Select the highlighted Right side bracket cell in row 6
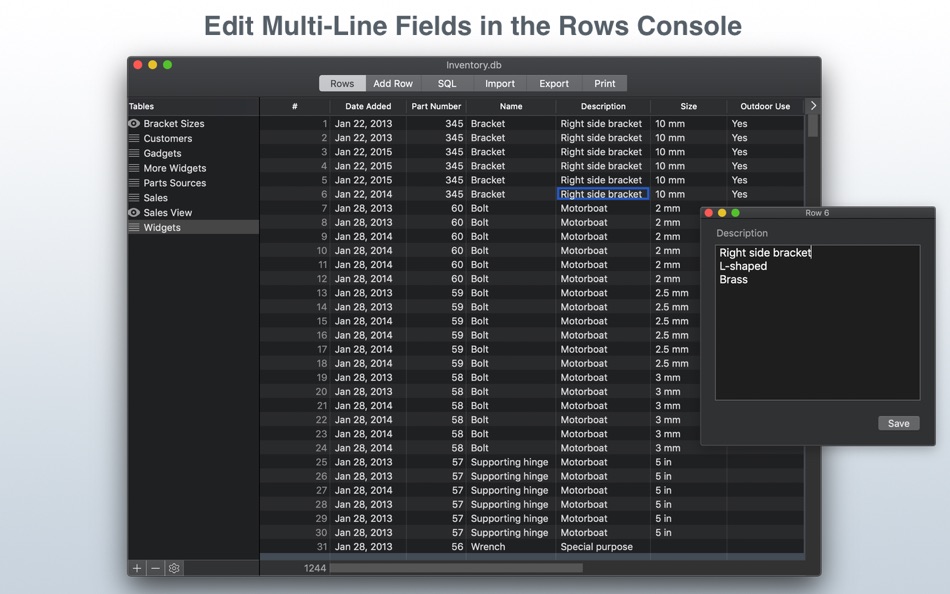The width and height of the screenshot is (950, 594). click(x=603, y=194)
